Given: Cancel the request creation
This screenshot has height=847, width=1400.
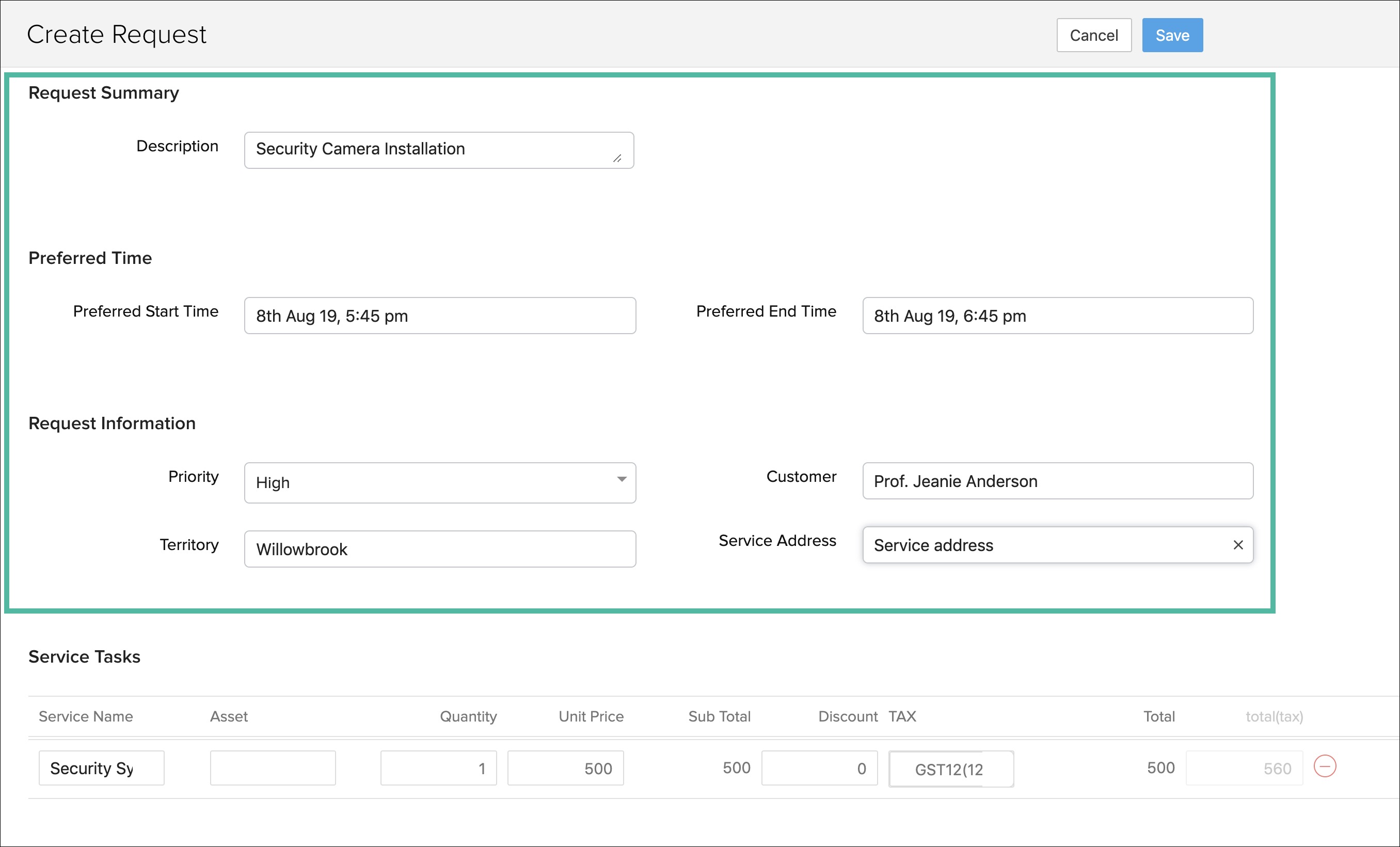Looking at the screenshot, I should [1093, 35].
